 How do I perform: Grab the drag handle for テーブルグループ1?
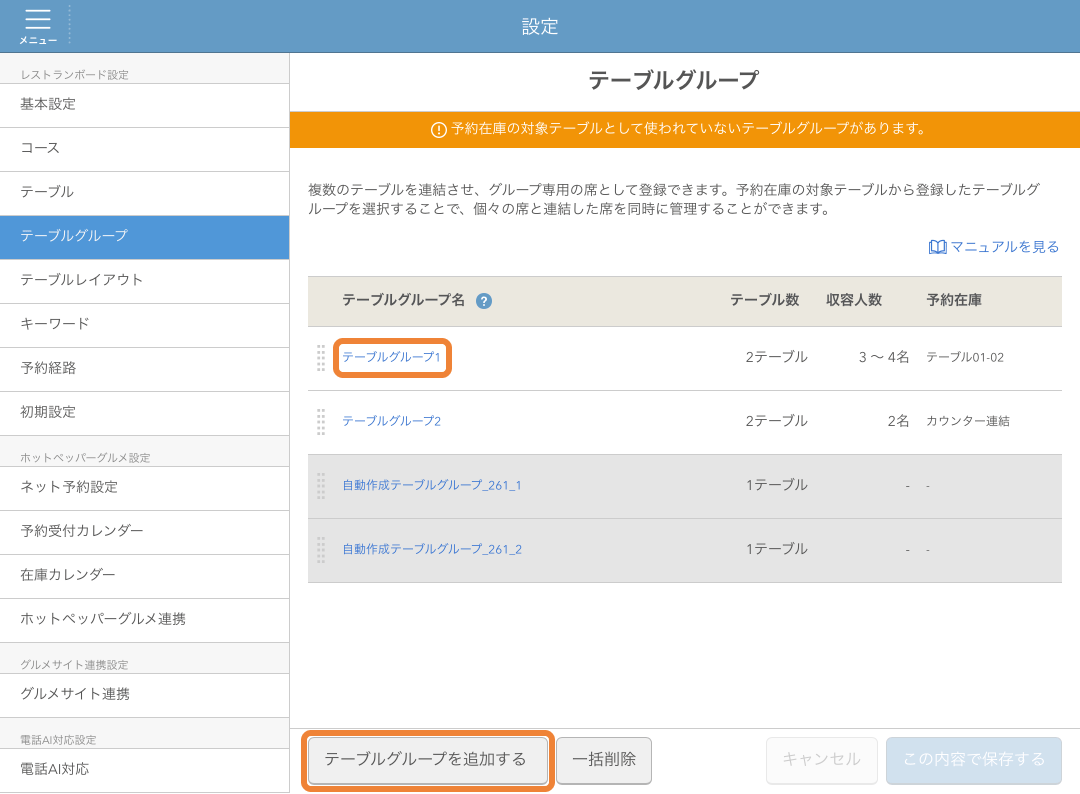[321, 357]
